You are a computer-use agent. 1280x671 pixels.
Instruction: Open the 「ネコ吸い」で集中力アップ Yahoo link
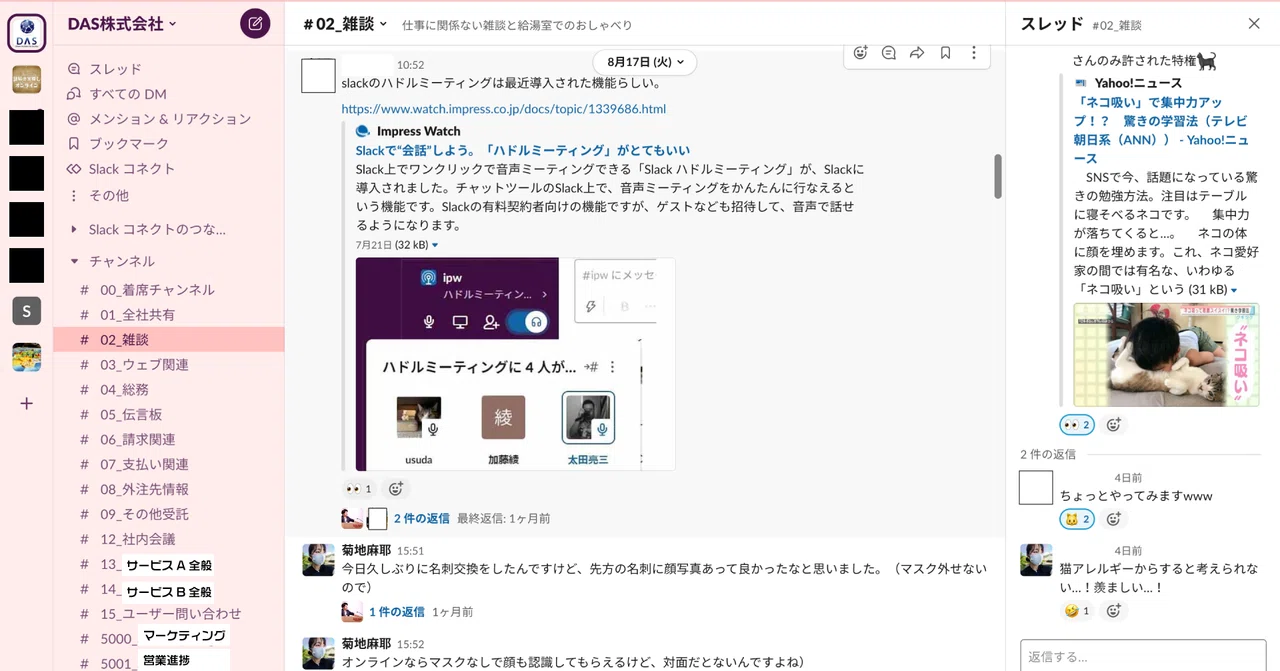(1161, 130)
